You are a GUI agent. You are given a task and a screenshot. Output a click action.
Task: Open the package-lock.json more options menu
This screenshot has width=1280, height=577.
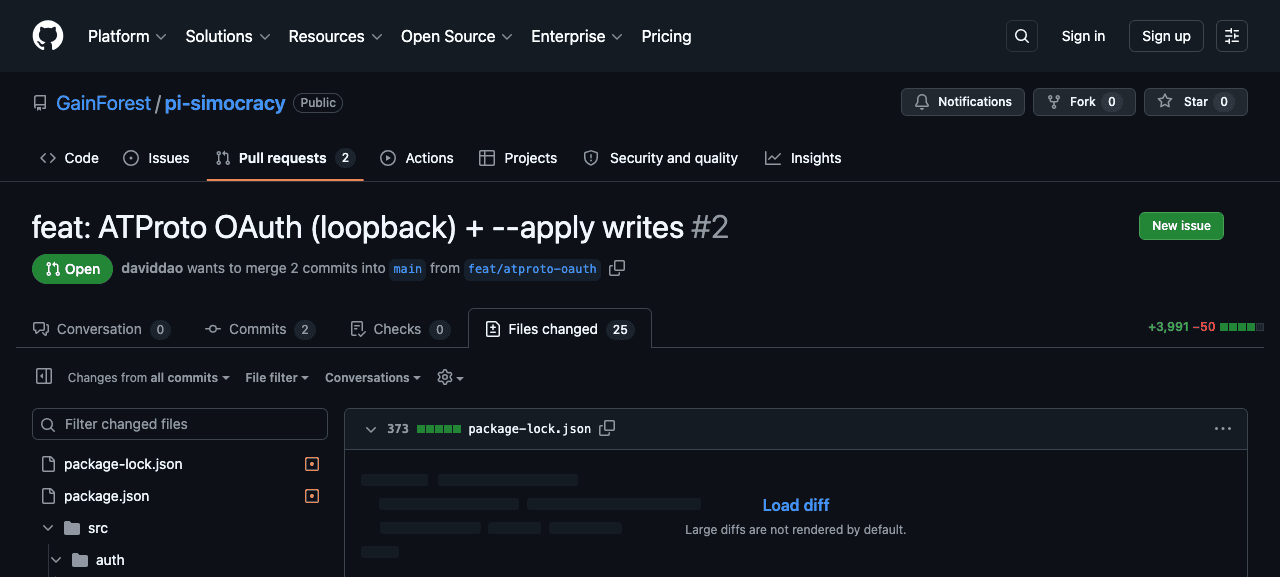coord(1223,428)
